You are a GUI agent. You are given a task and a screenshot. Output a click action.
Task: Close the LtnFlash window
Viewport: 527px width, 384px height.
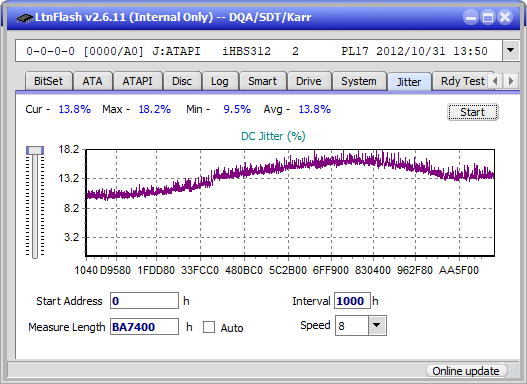pos(505,17)
